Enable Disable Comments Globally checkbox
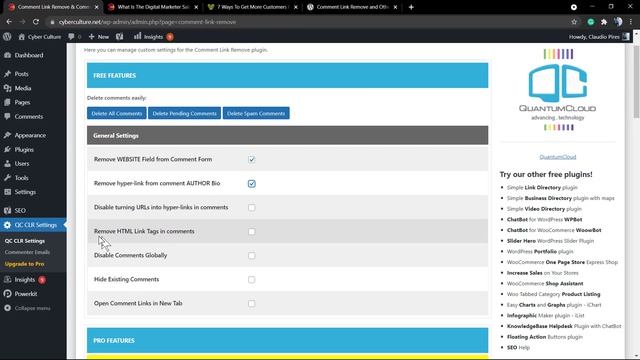Screen dimensions: 640x360 tap(251, 256)
